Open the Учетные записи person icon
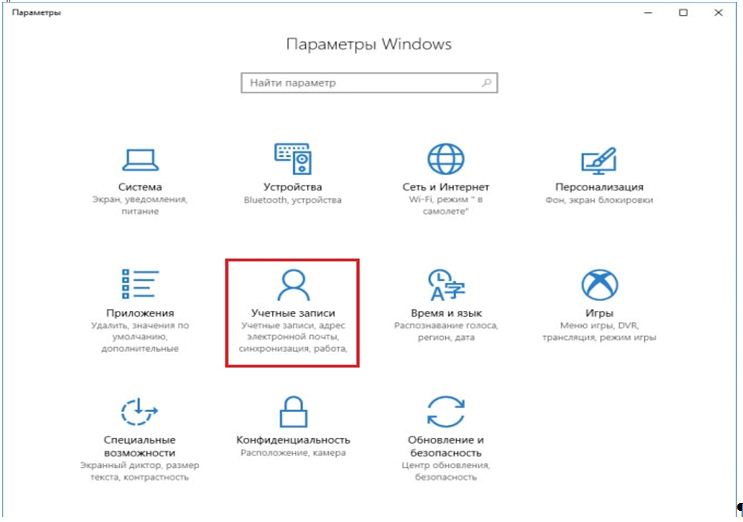Viewport: 743px width, 522px height. pyautogui.click(x=293, y=285)
